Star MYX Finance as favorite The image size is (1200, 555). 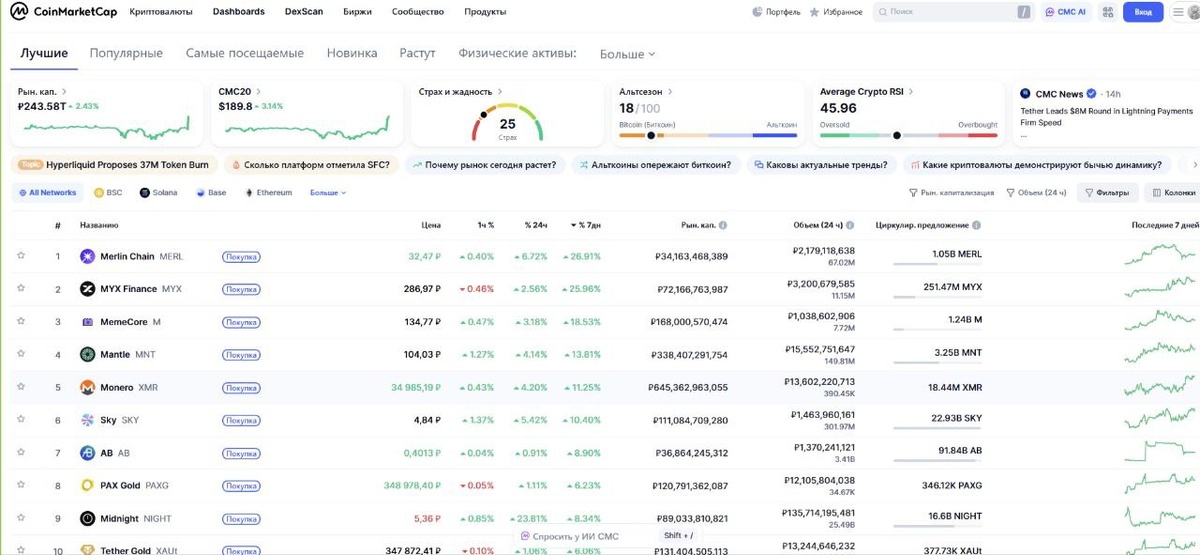point(20,289)
